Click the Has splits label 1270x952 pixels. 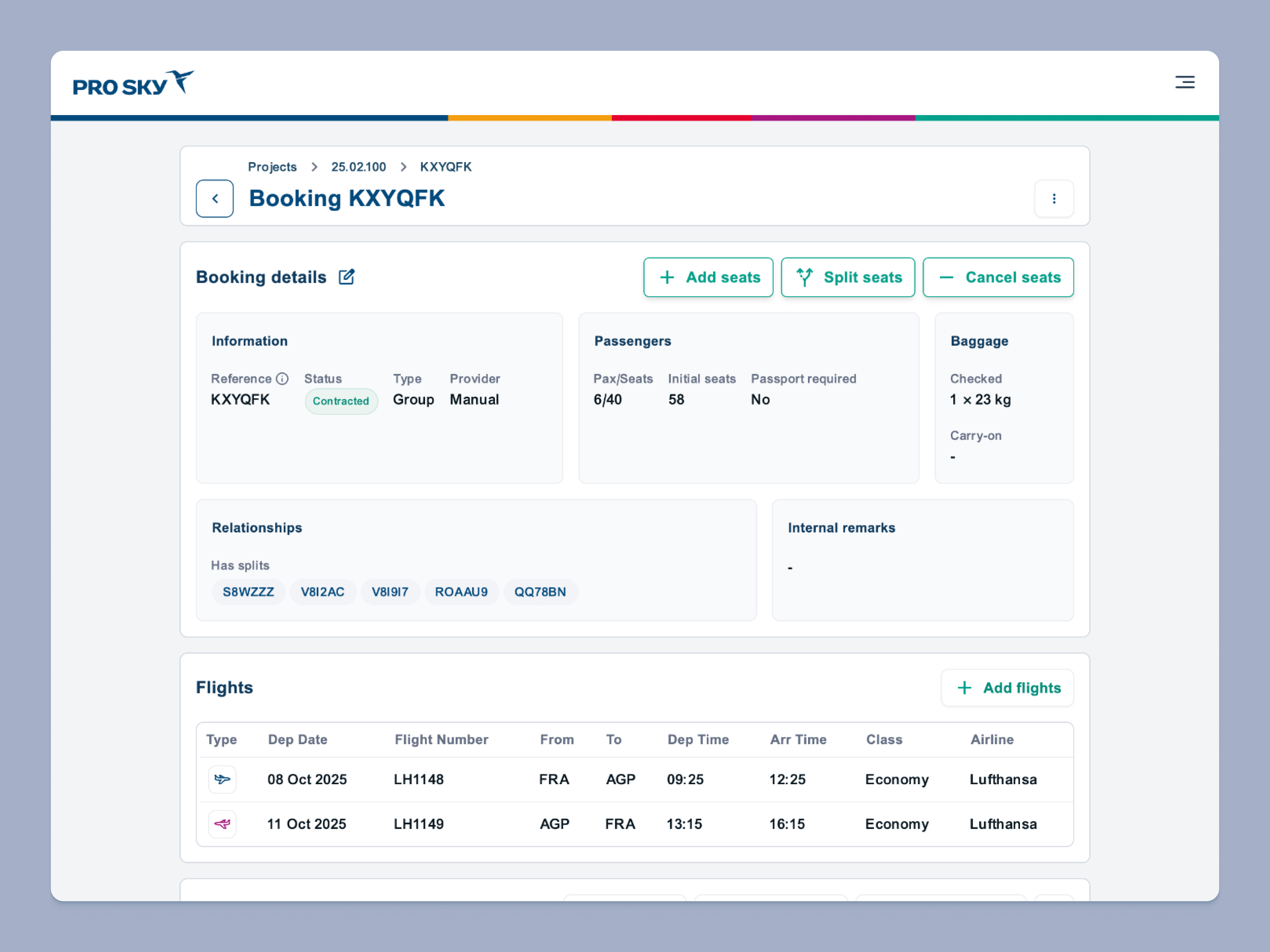[x=240, y=565]
